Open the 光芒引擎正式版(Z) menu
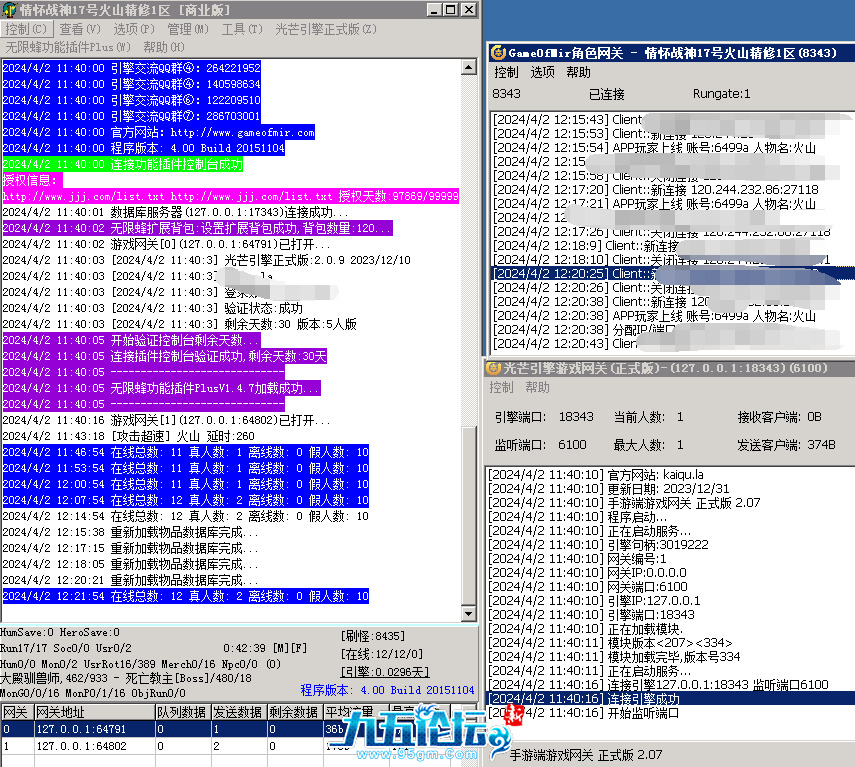 (325, 29)
